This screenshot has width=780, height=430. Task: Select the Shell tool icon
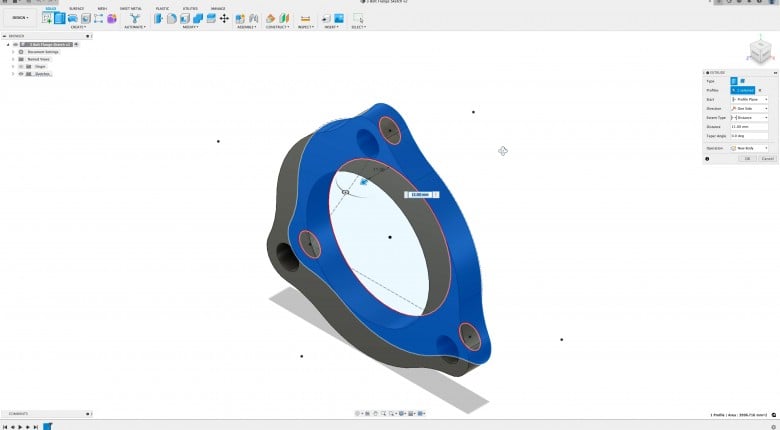coord(185,18)
